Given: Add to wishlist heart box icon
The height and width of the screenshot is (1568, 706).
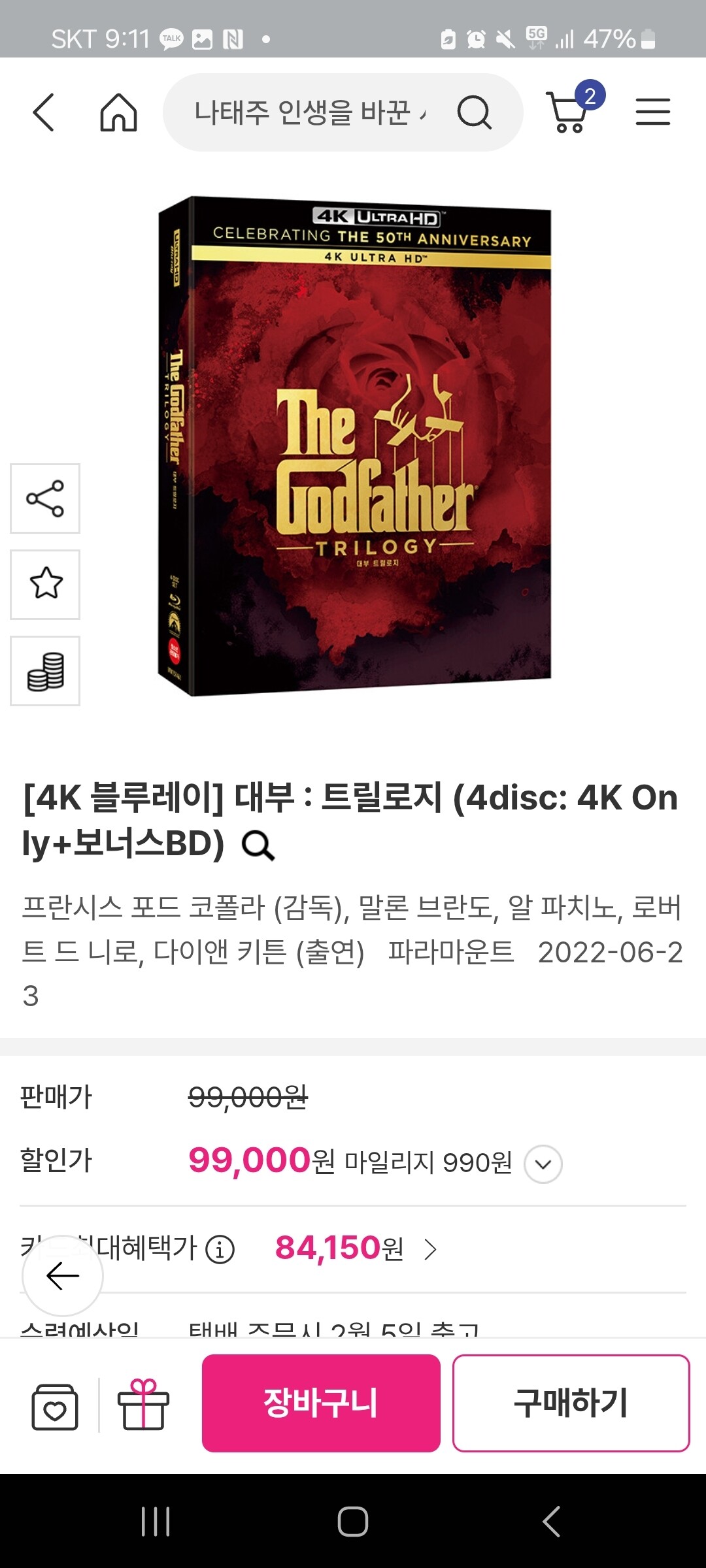Looking at the screenshot, I should click(x=55, y=1405).
